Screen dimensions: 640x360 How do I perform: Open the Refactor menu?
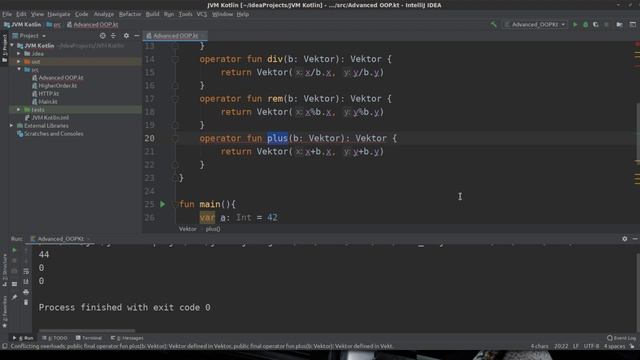point(130,14)
